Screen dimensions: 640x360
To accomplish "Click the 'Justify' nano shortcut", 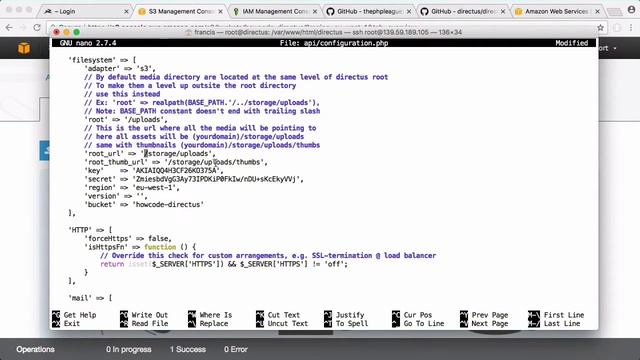I will pos(344,315).
